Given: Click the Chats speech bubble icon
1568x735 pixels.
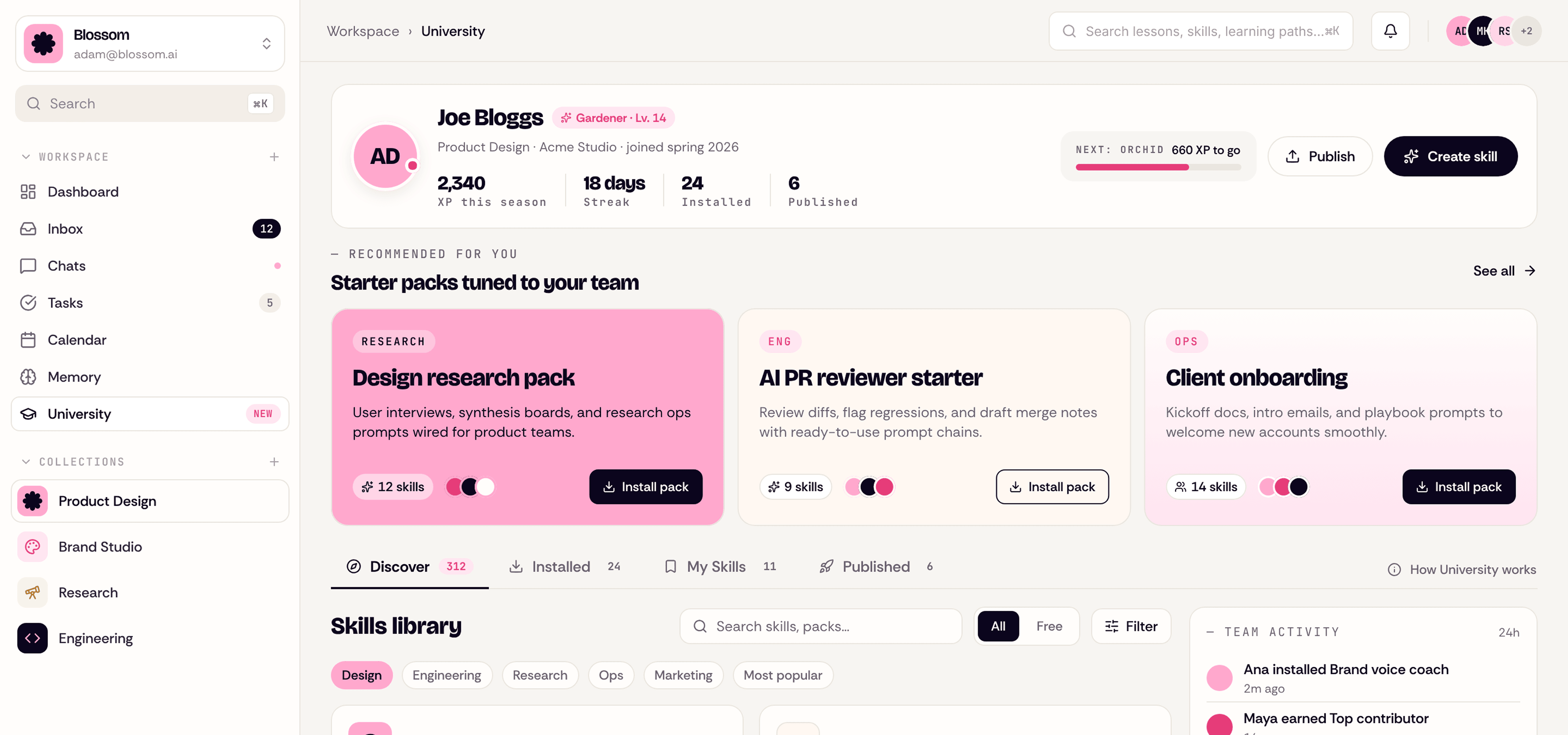Looking at the screenshot, I should pos(28,266).
